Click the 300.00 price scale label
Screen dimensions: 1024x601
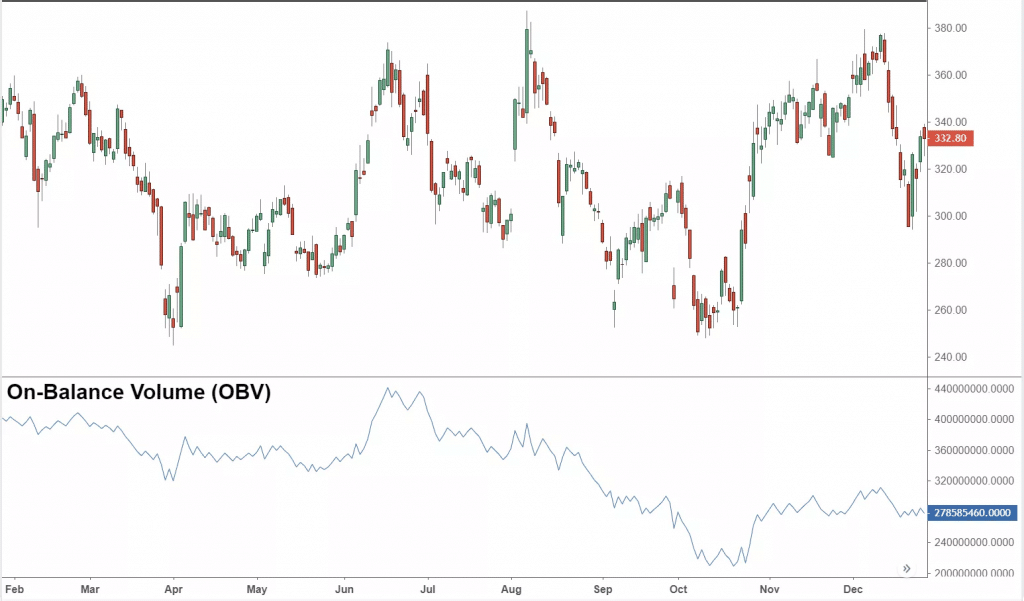[x=948, y=216]
